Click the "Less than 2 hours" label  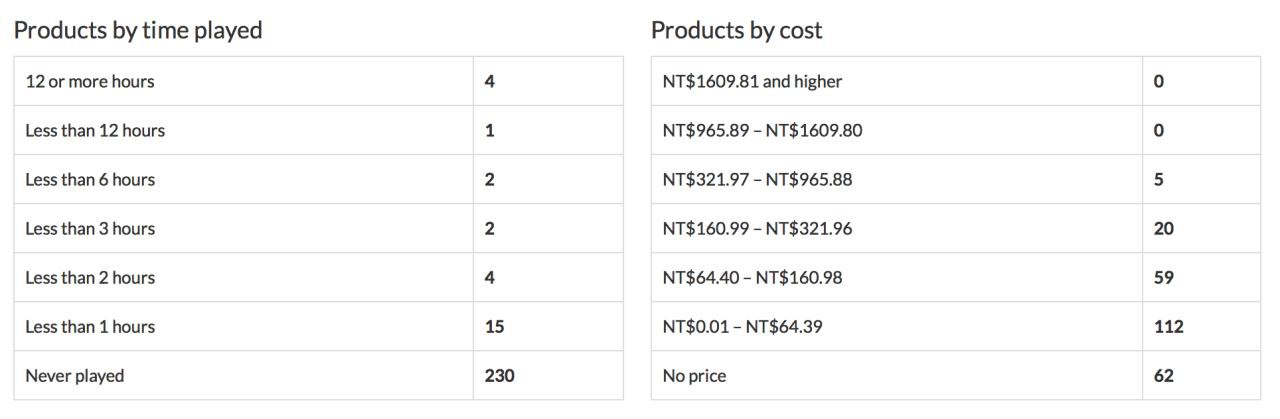[90, 277]
